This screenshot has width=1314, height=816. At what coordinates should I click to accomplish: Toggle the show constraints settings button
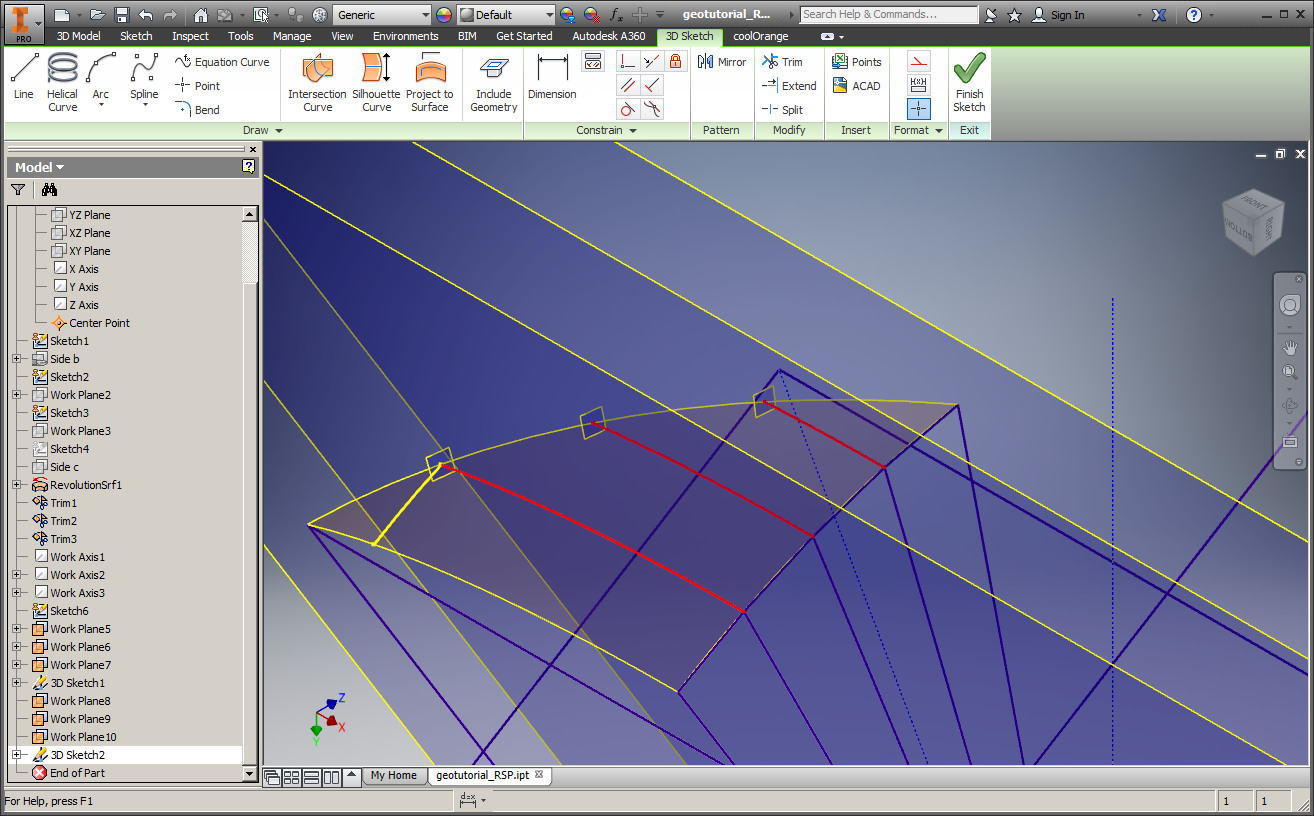[593, 61]
